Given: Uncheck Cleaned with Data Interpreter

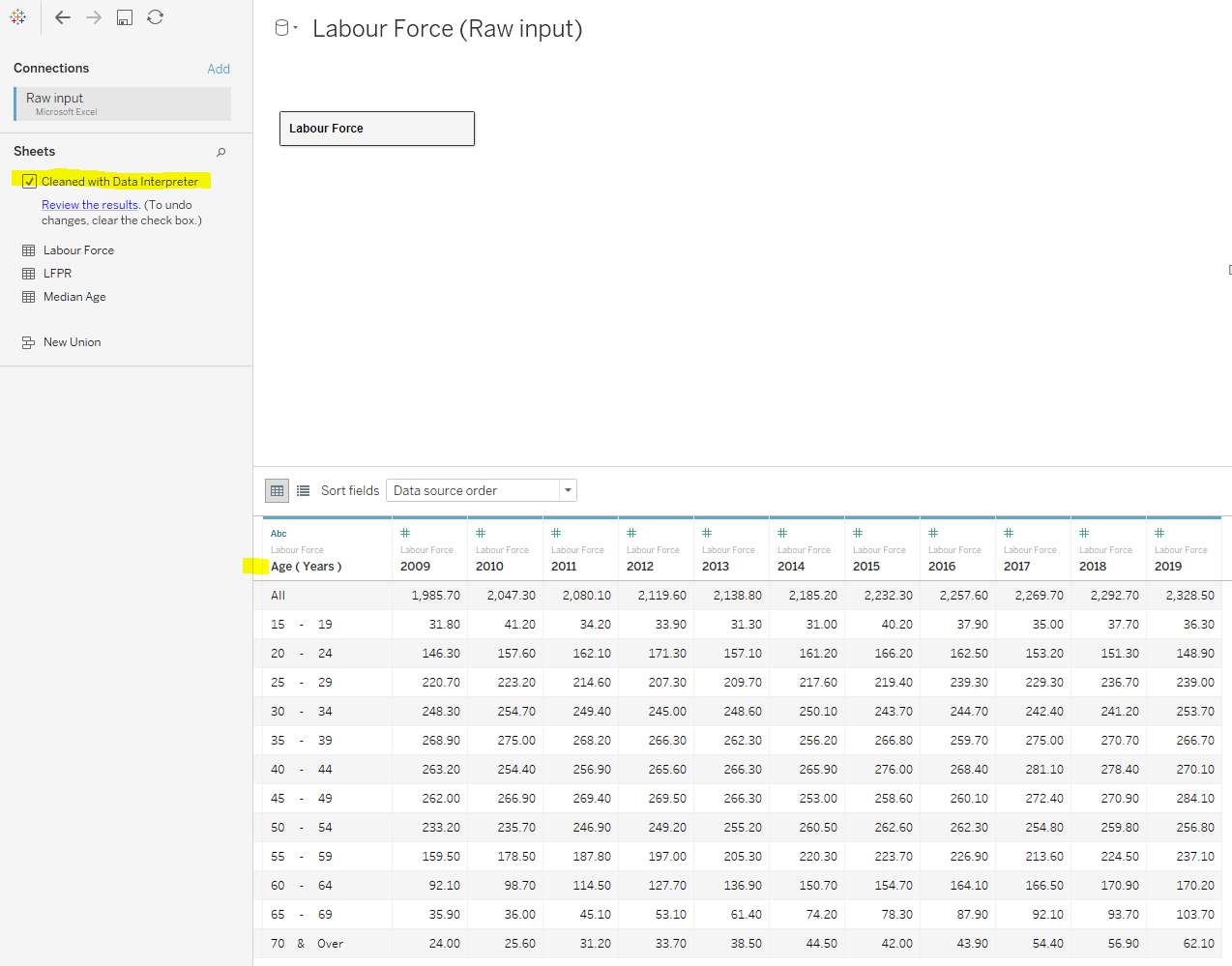Looking at the screenshot, I should [29, 181].
